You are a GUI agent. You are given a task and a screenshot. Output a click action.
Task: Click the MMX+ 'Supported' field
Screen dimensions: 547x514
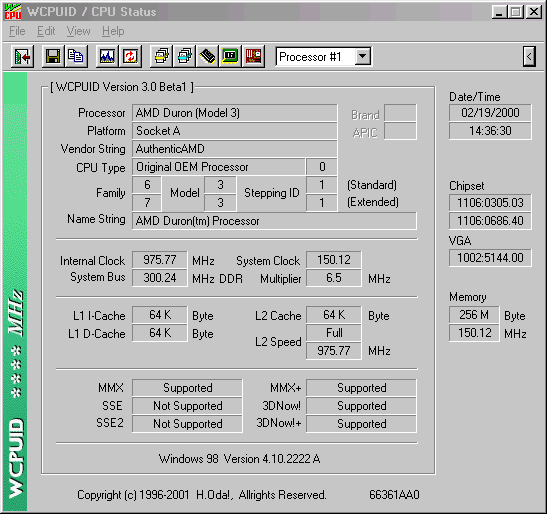[361, 388]
